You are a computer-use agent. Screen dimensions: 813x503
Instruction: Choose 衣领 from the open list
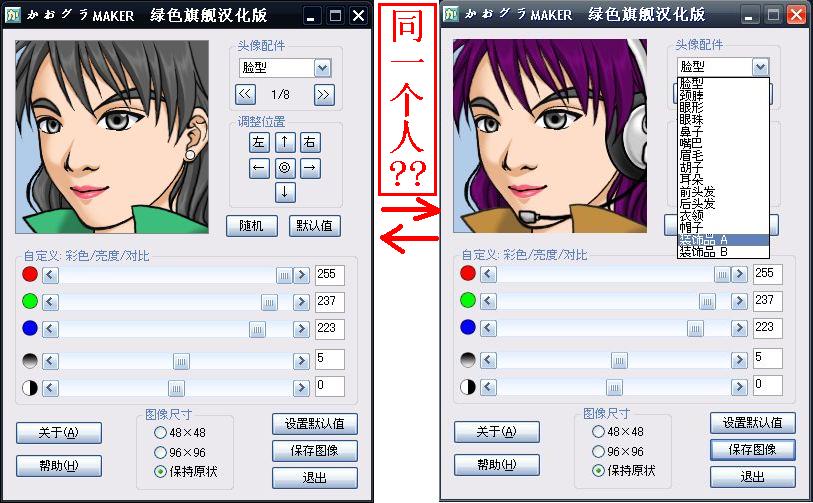723,215
